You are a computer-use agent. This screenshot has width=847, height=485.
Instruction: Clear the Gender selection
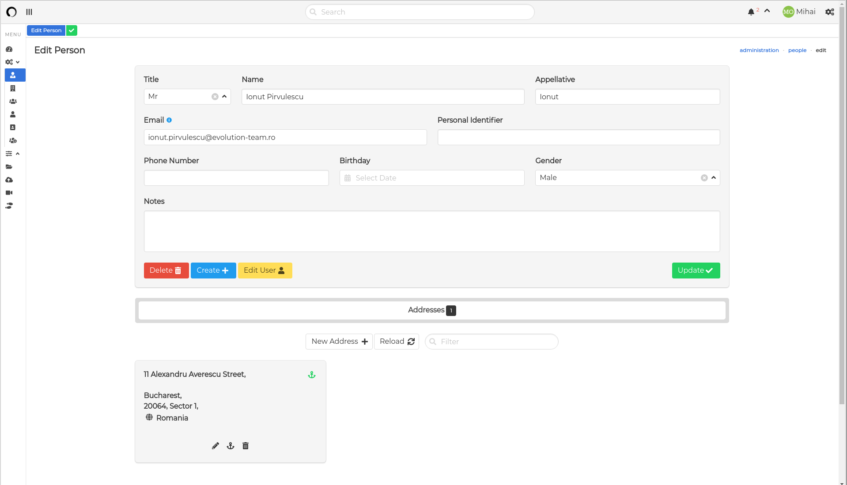point(704,178)
